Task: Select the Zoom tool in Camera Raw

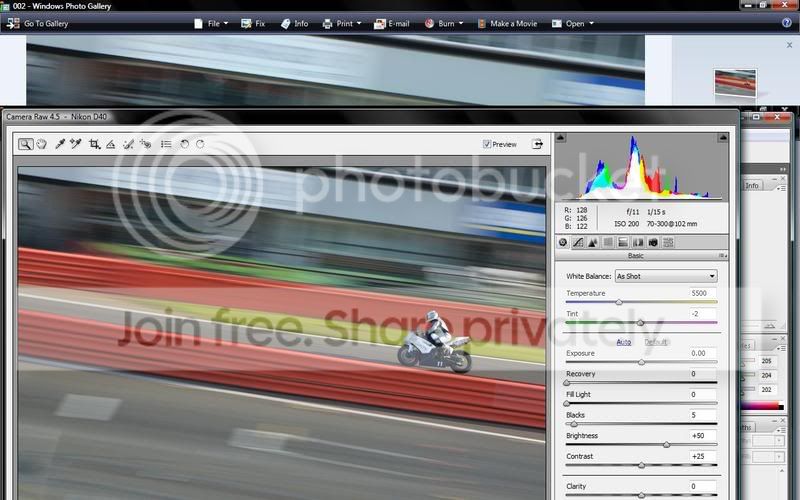Action: [x=26, y=144]
